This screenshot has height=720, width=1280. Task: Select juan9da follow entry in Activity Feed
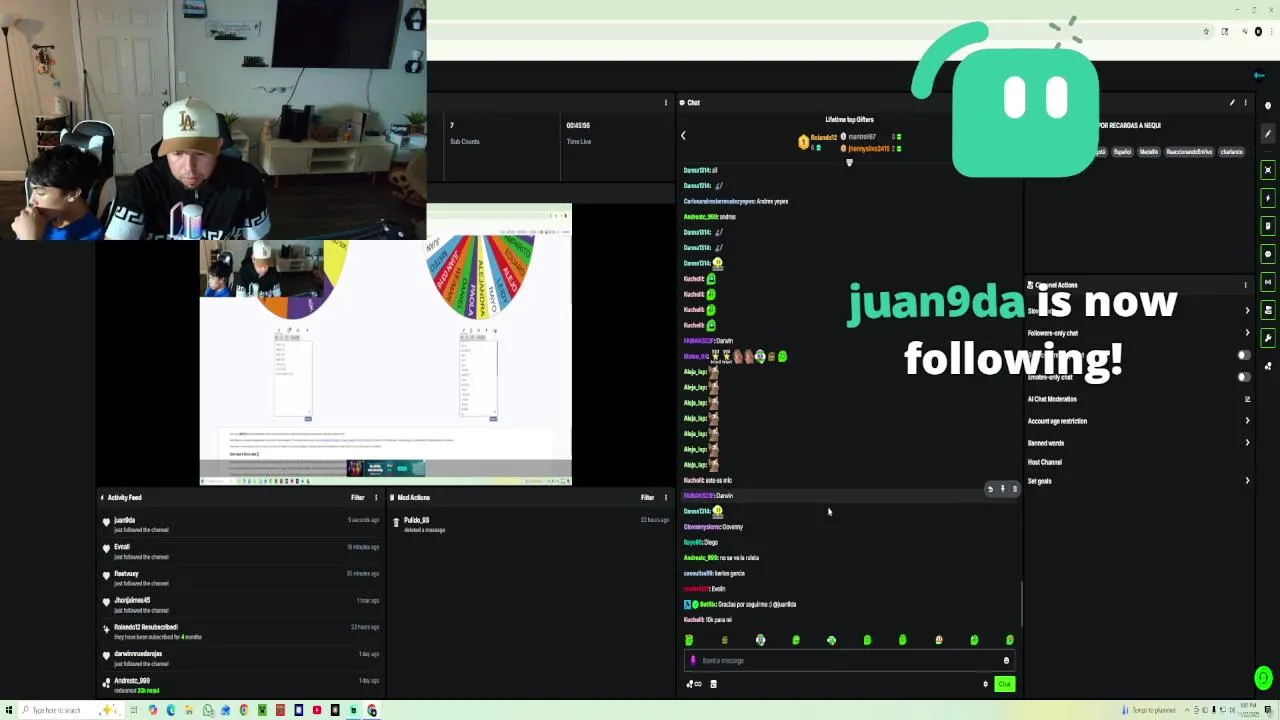pos(241,524)
